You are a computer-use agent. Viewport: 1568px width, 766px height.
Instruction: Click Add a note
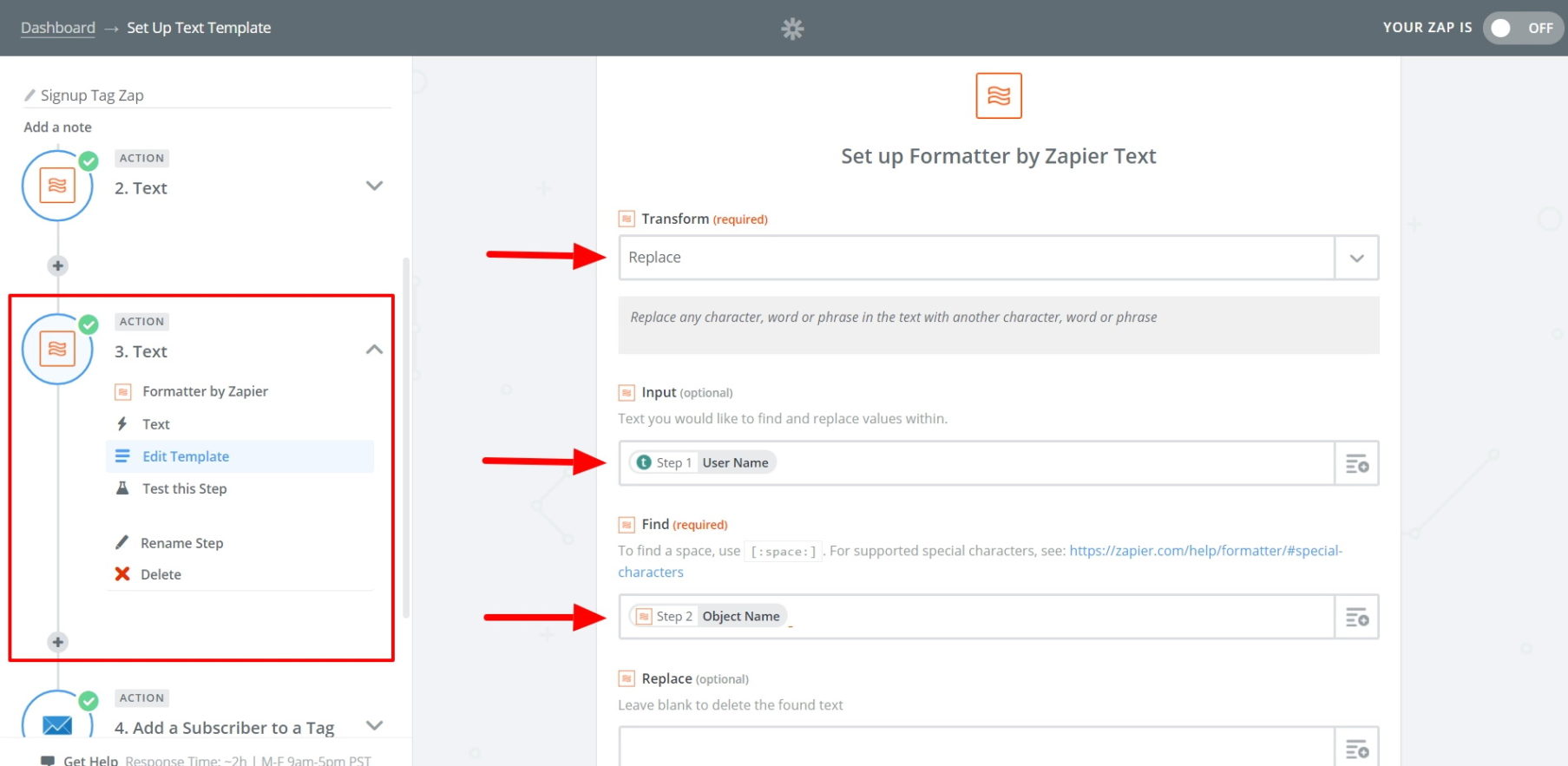[x=57, y=127]
